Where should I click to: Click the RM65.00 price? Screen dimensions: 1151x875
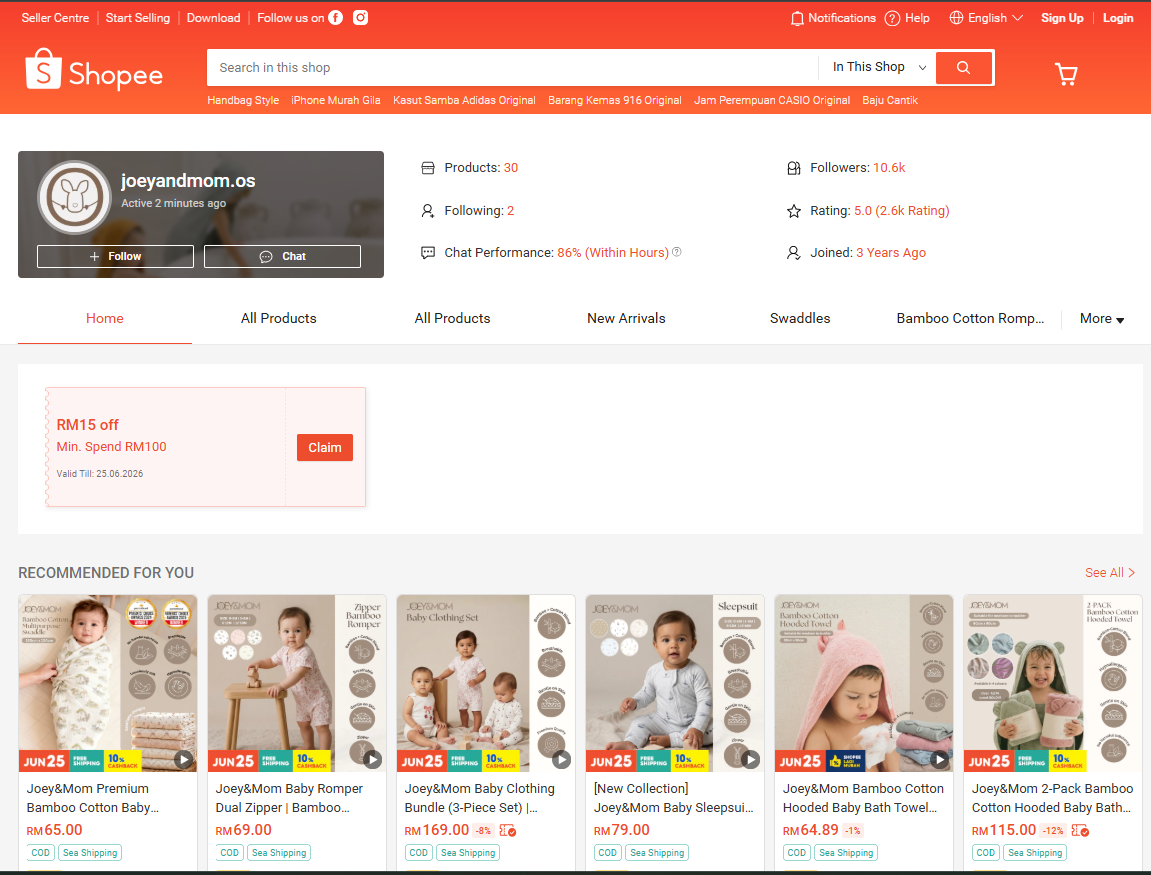54,830
